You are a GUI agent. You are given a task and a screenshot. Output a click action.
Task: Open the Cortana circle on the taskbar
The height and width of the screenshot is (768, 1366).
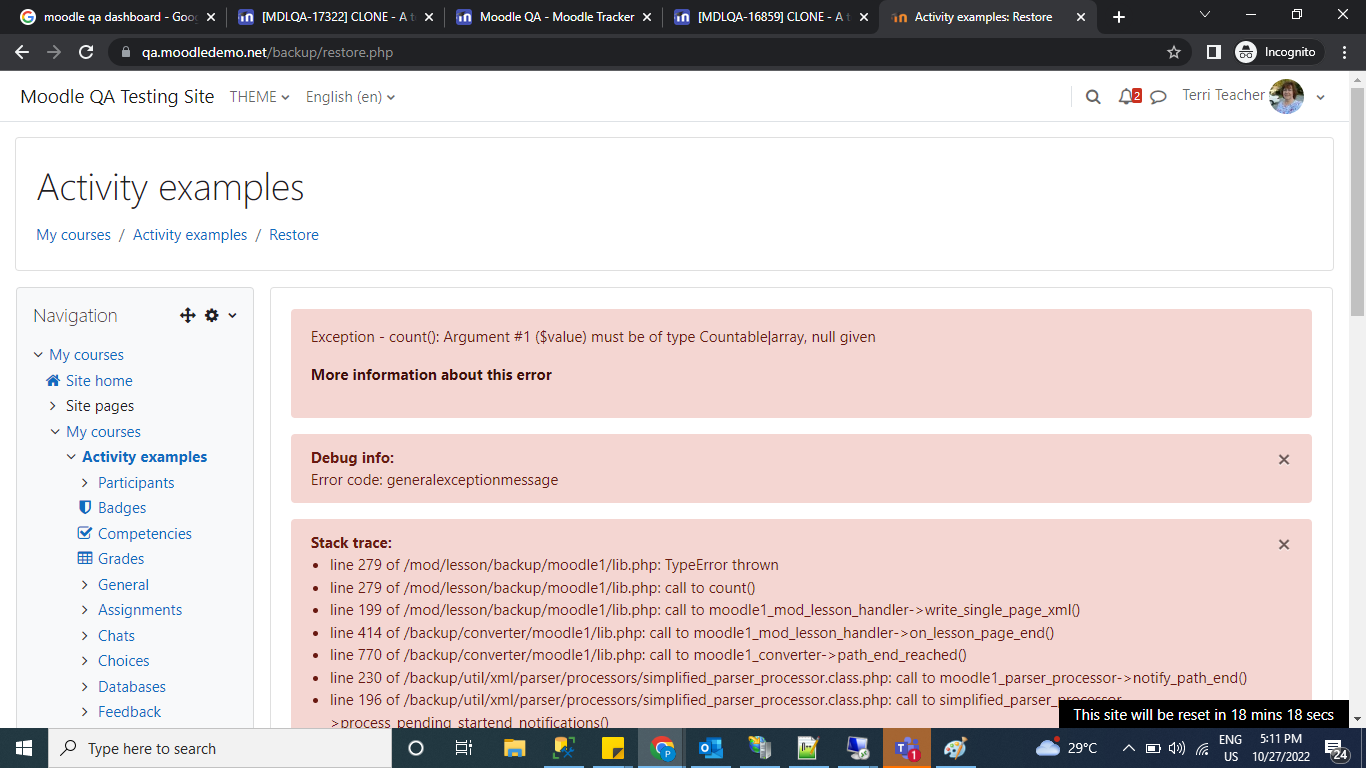pos(416,748)
